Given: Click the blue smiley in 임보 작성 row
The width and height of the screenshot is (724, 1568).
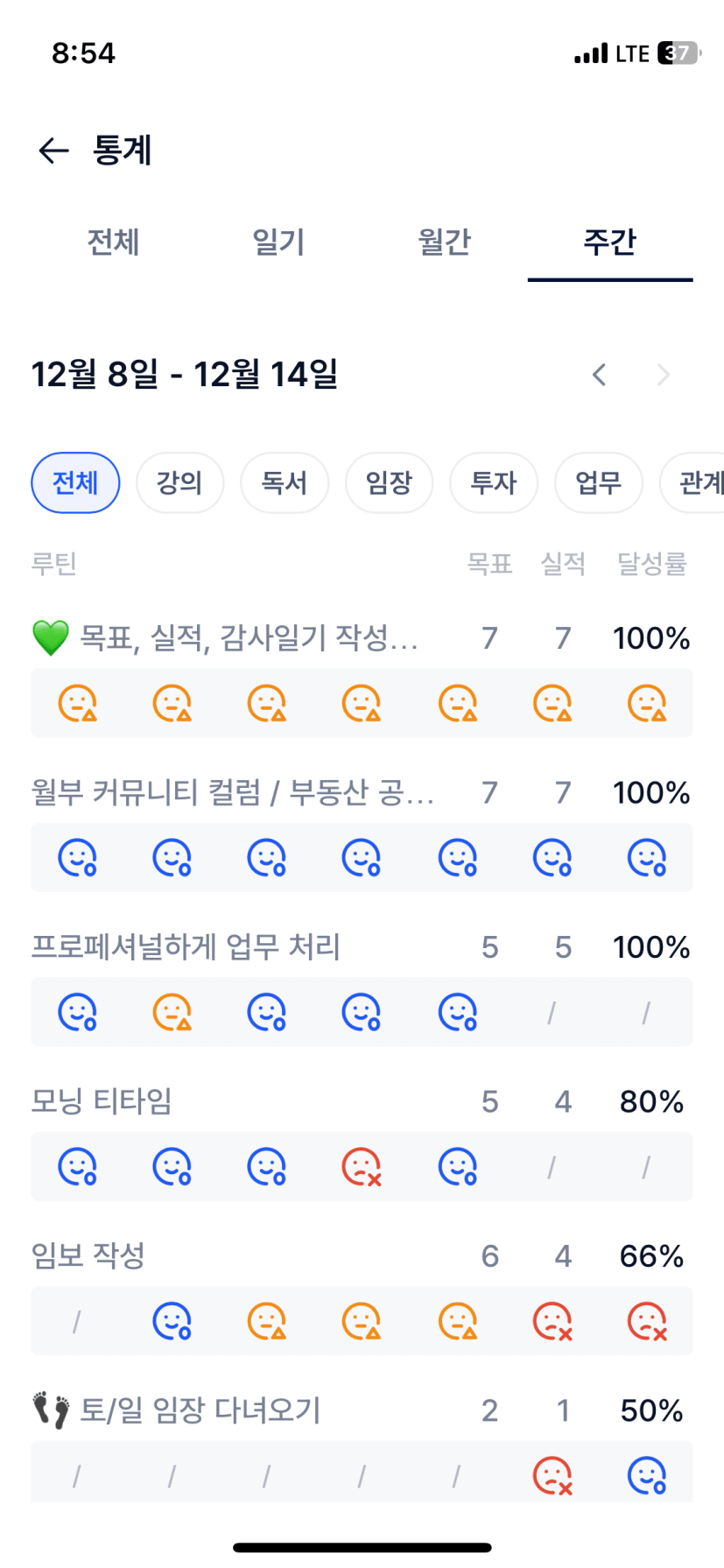Looking at the screenshot, I should click(x=172, y=1321).
